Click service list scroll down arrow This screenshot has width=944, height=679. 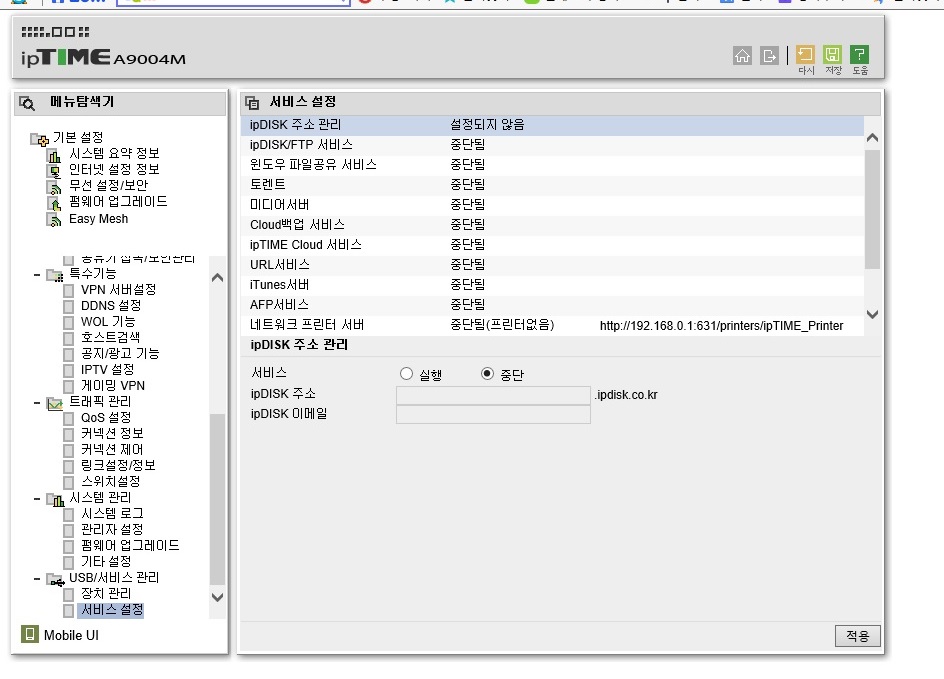coord(872,314)
